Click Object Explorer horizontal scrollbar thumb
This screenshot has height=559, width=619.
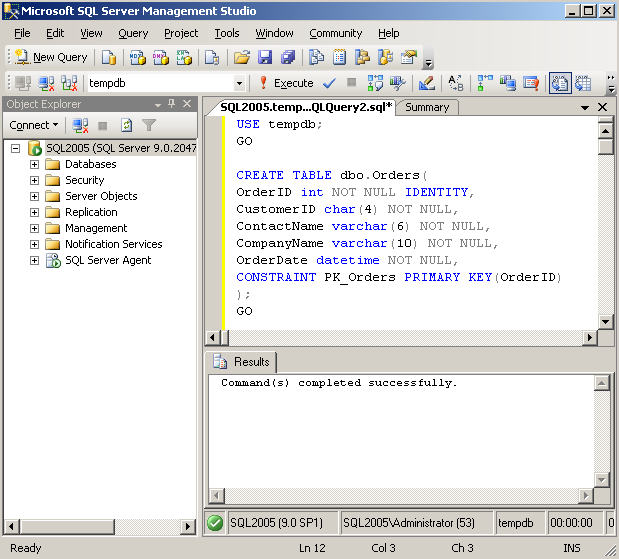(x=68, y=526)
